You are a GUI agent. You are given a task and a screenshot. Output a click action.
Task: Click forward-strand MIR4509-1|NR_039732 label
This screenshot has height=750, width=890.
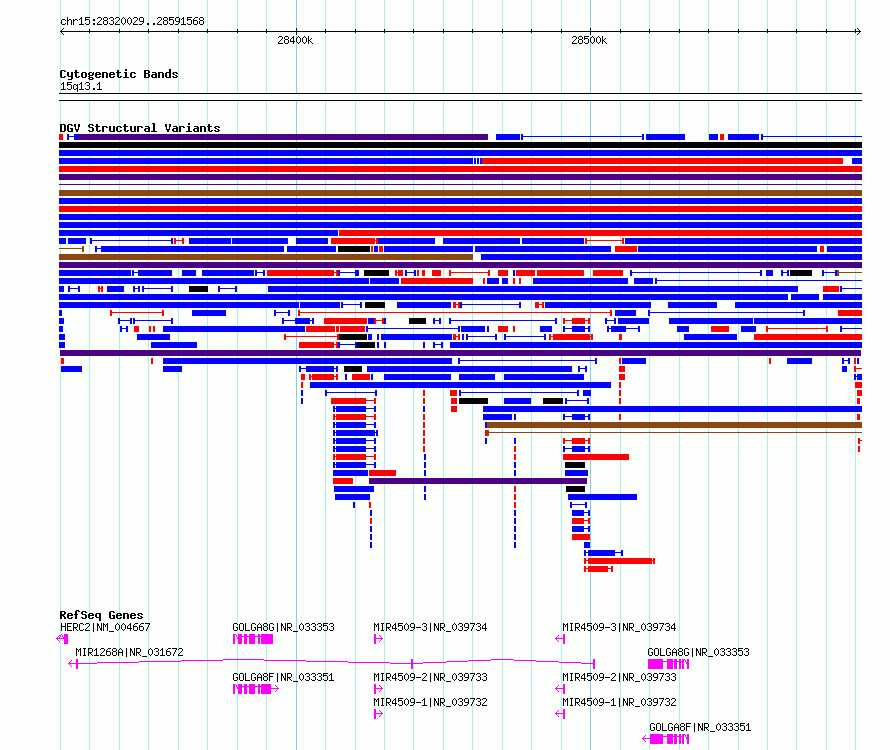[430, 702]
